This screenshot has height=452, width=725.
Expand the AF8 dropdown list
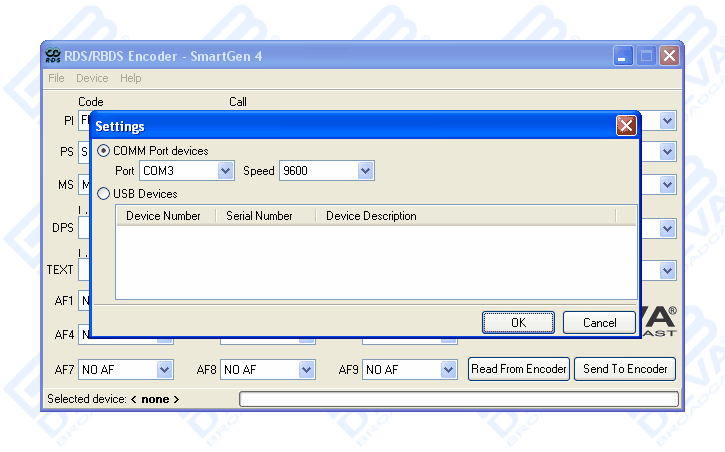click(307, 370)
